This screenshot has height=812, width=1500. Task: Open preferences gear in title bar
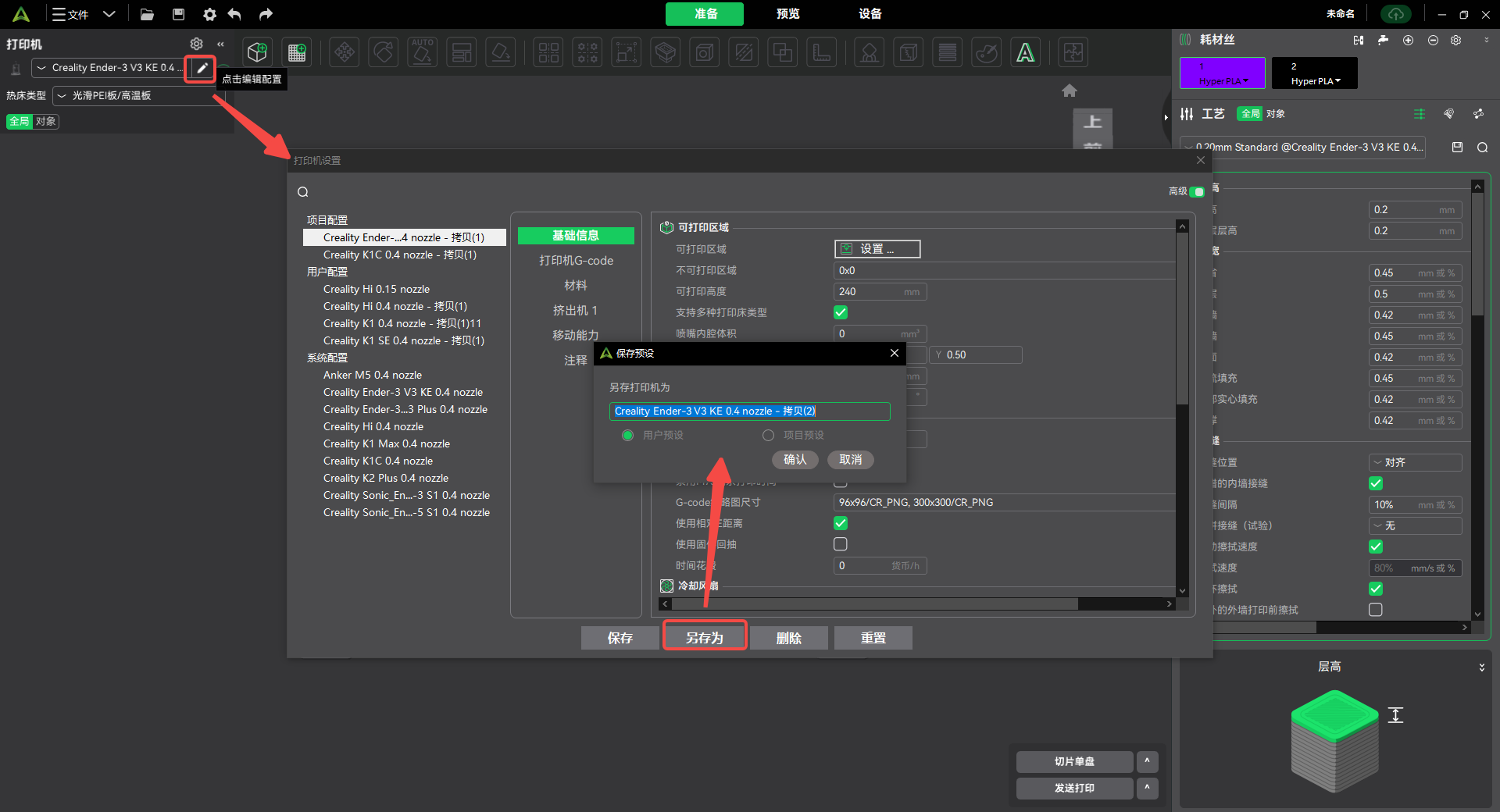pos(209,14)
